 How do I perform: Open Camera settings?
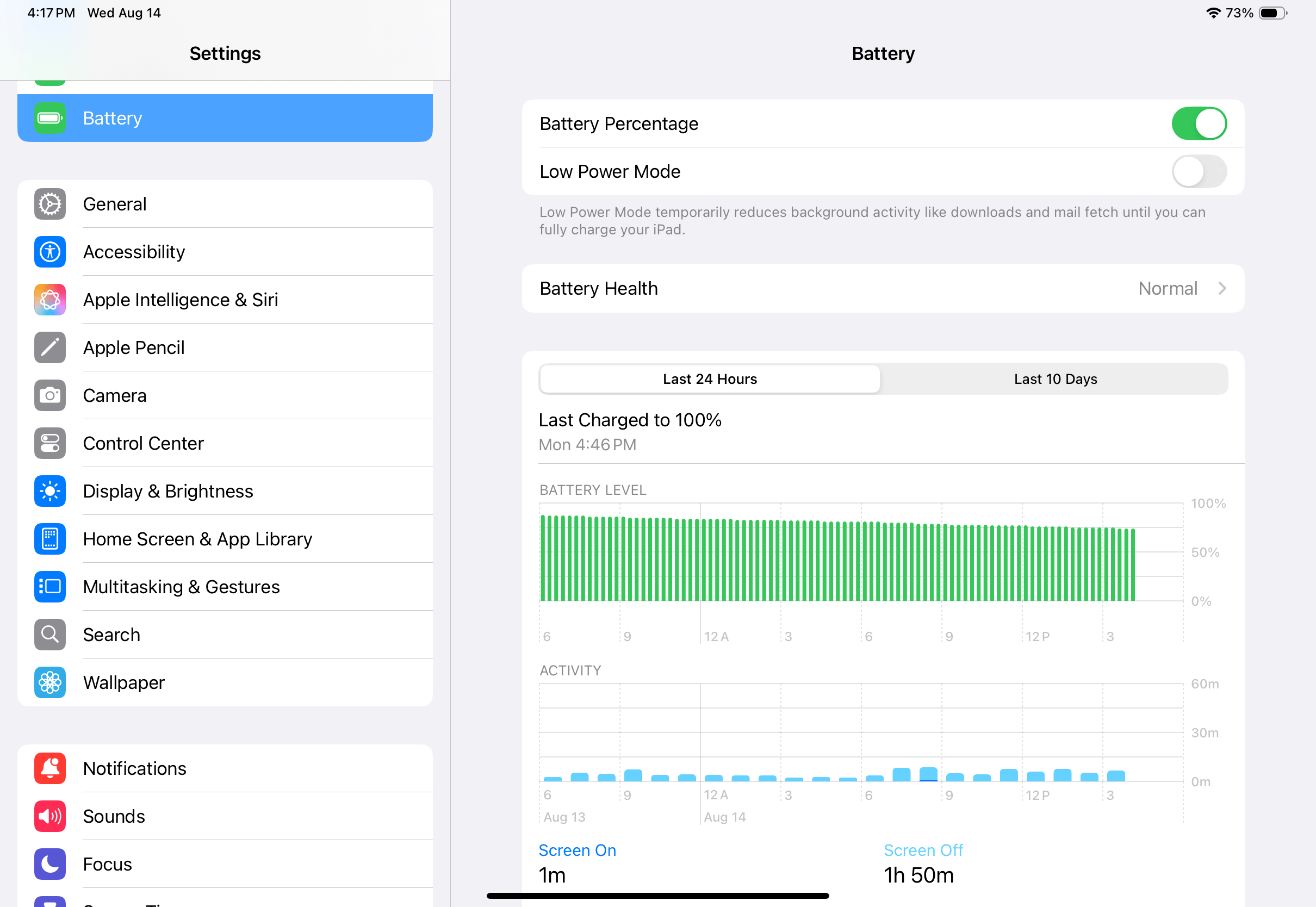pyautogui.click(x=225, y=395)
